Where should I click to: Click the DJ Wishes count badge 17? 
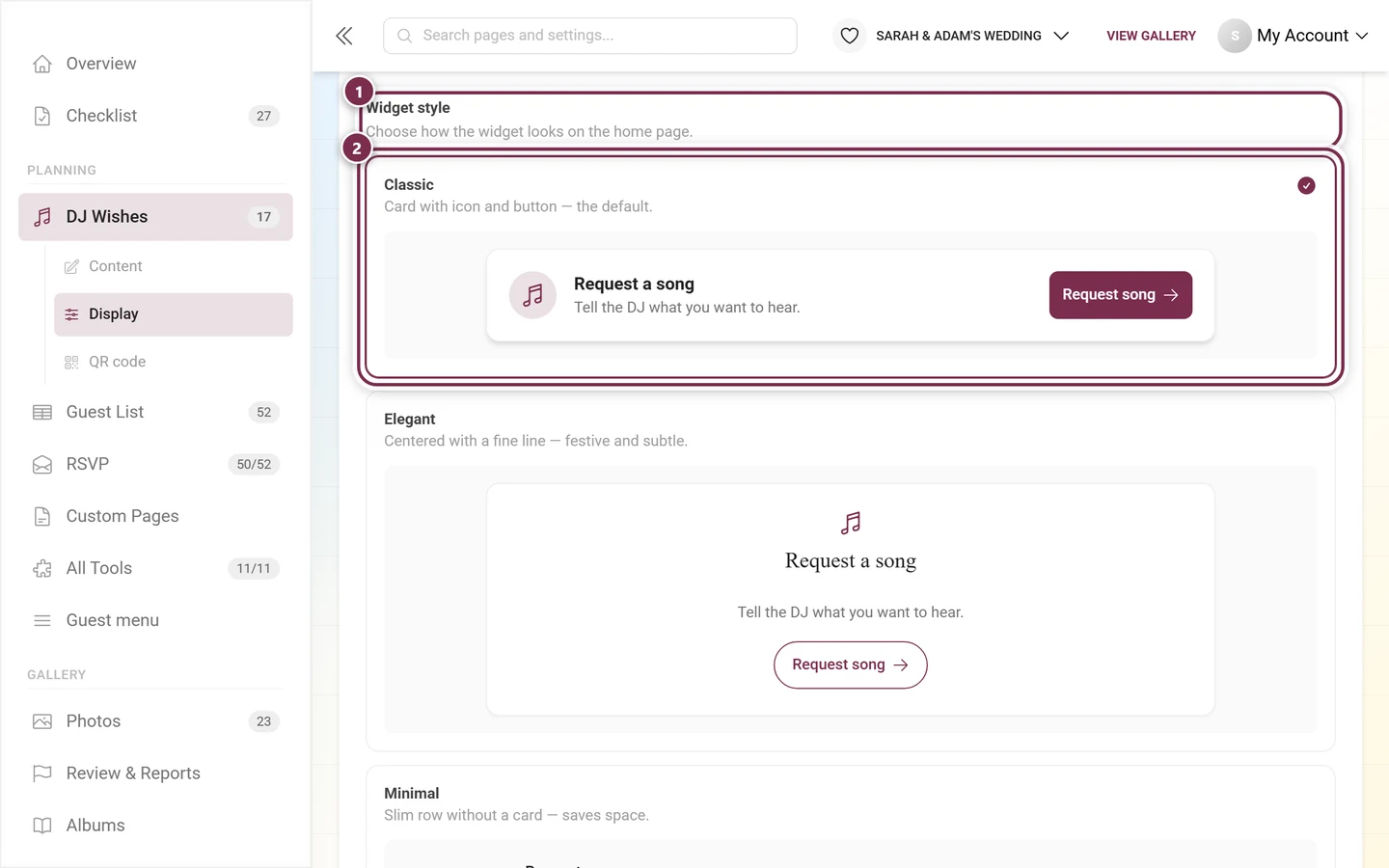point(264,217)
